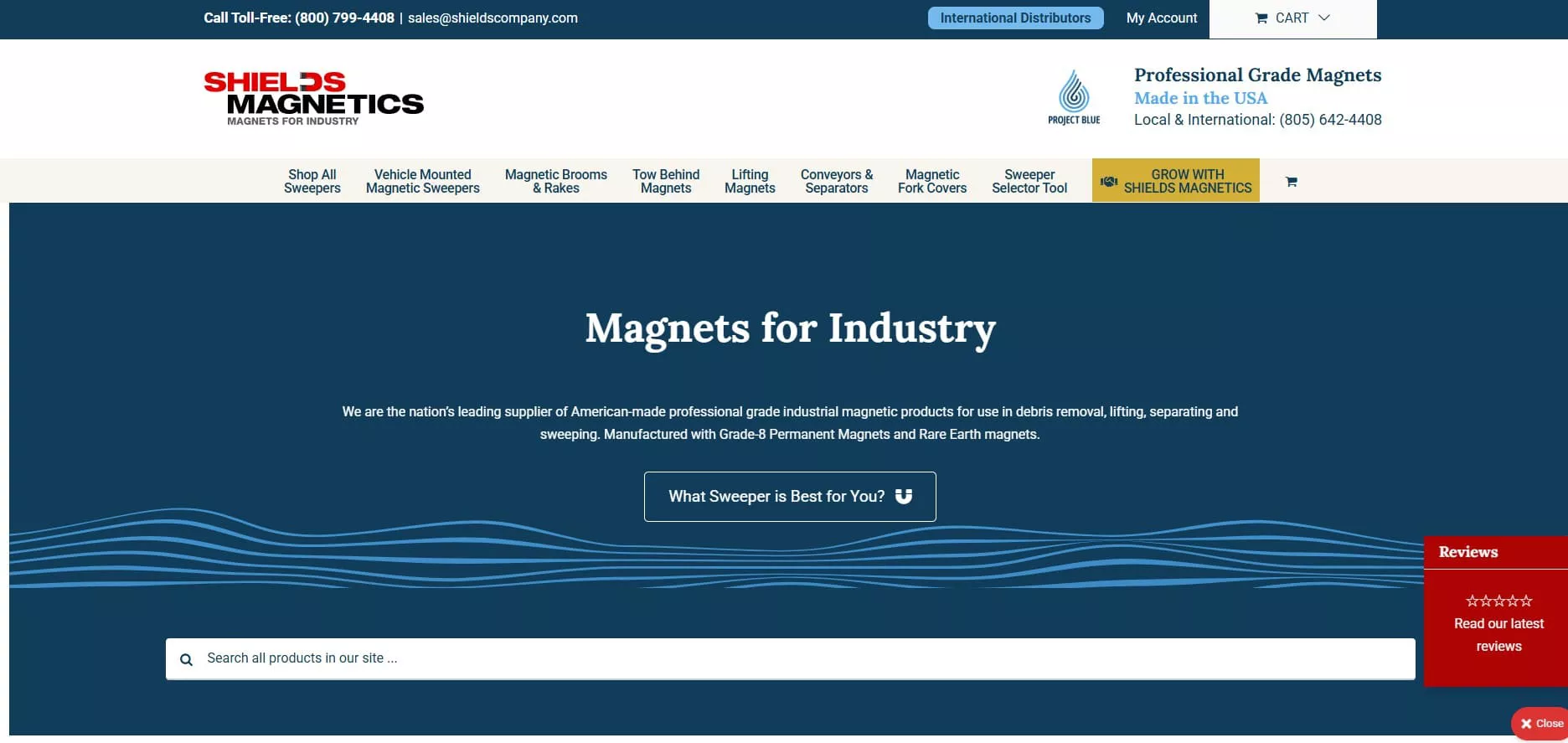This screenshot has width=1568, height=743.
Task: Click the sales@shieldscompany.com email link
Action: tap(493, 18)
